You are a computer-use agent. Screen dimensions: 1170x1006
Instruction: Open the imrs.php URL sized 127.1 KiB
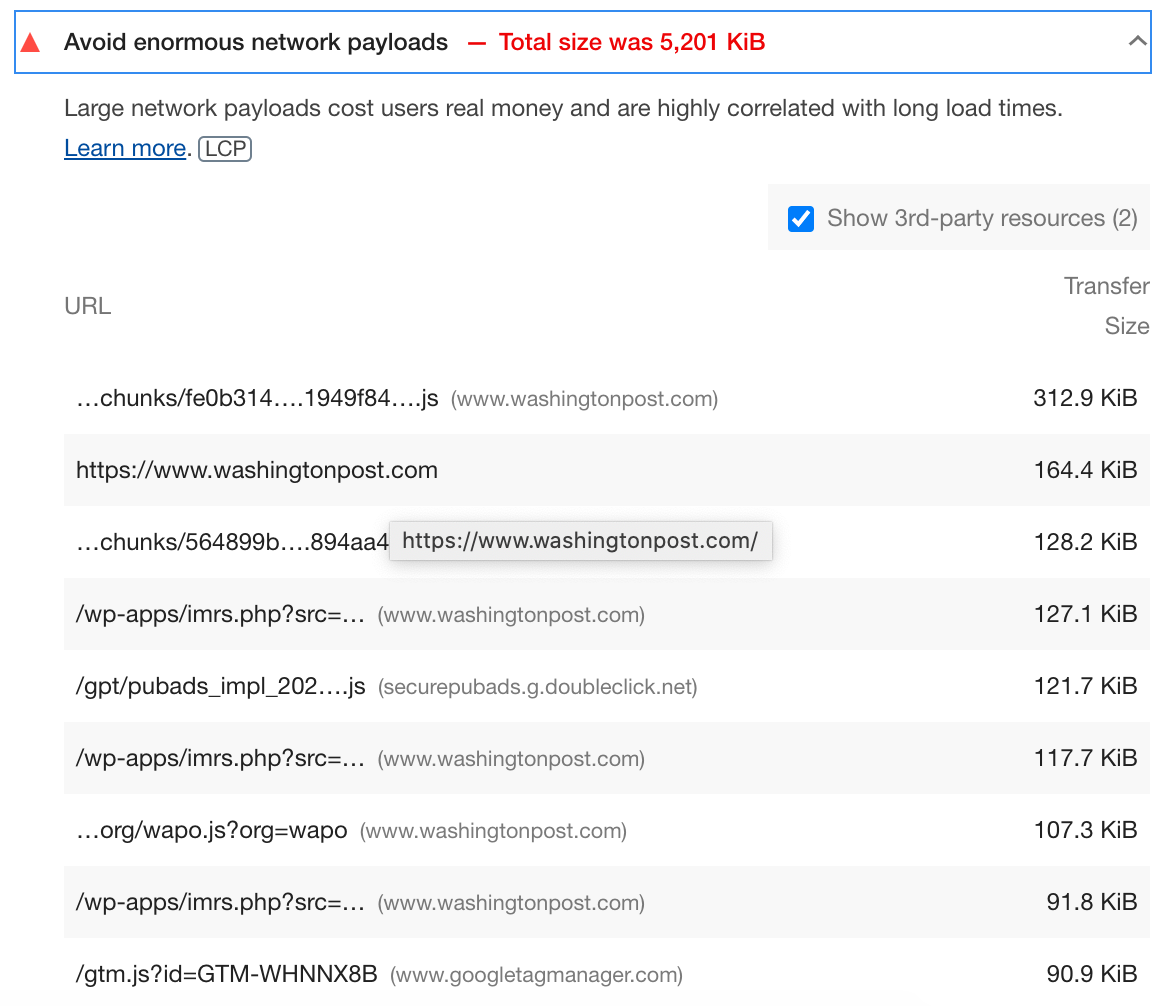[x=220, y=614]
